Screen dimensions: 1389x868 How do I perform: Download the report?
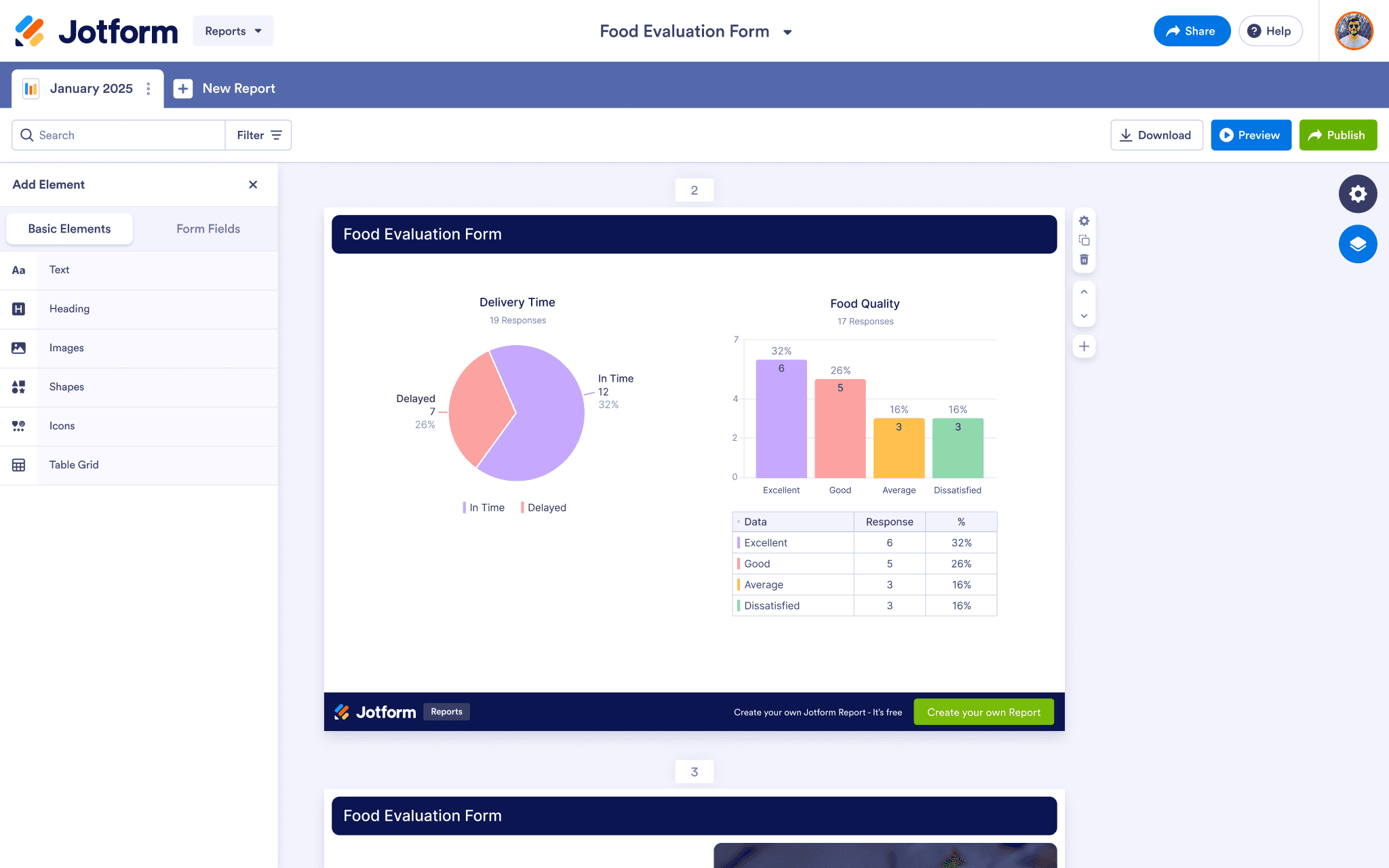click(1156, 135)
